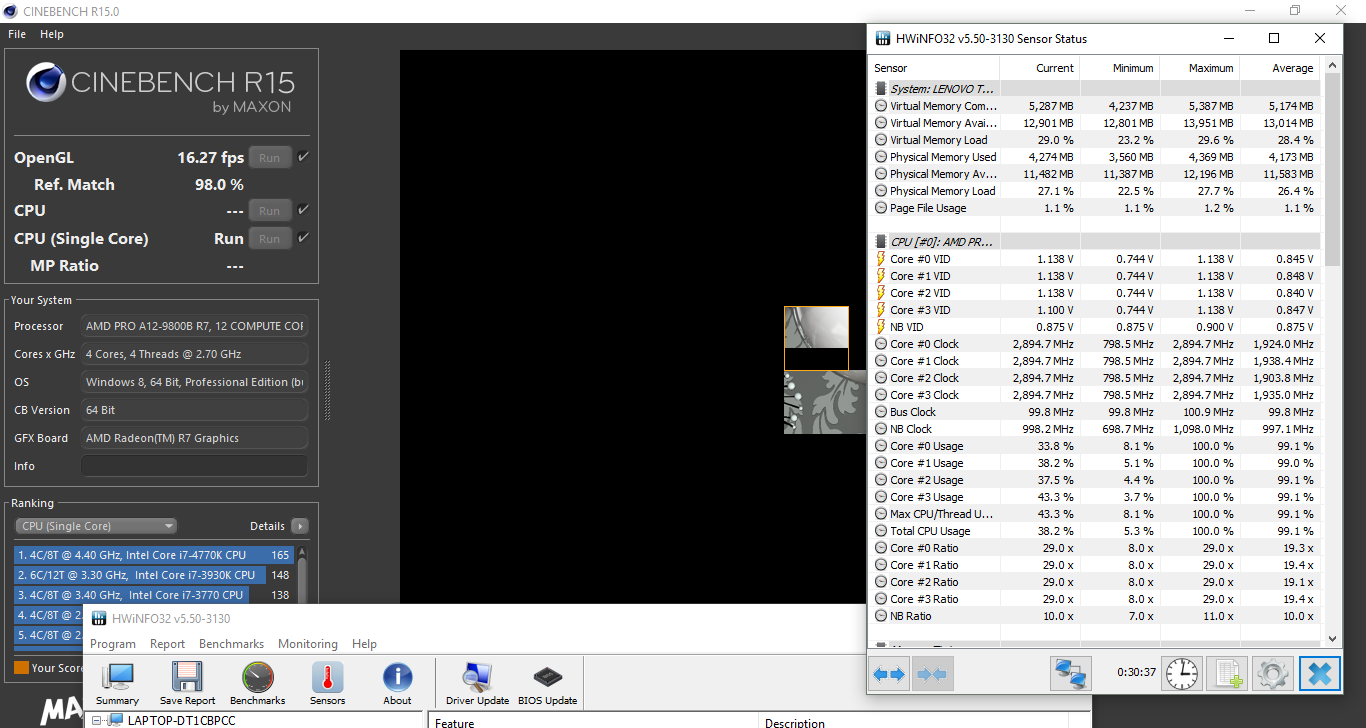Click the Page File Usage row icon
Image resolution: width=1366 pixels, height=728 pixels.
coord(881,208)
